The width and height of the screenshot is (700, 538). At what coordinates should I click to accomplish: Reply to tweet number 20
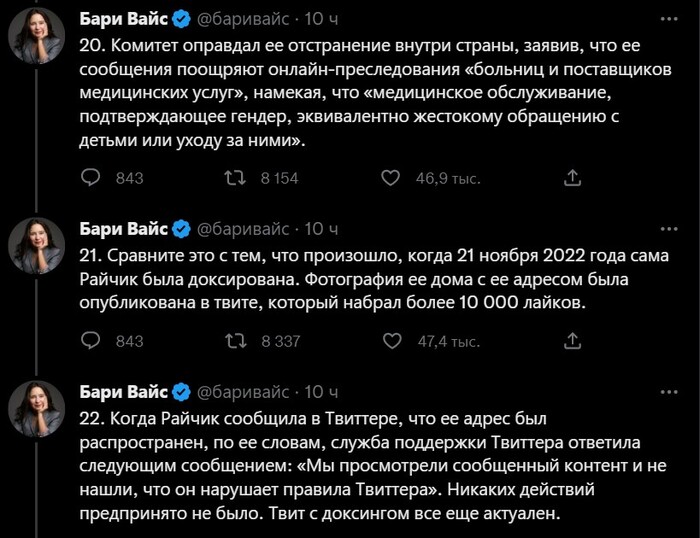[90, 178]
